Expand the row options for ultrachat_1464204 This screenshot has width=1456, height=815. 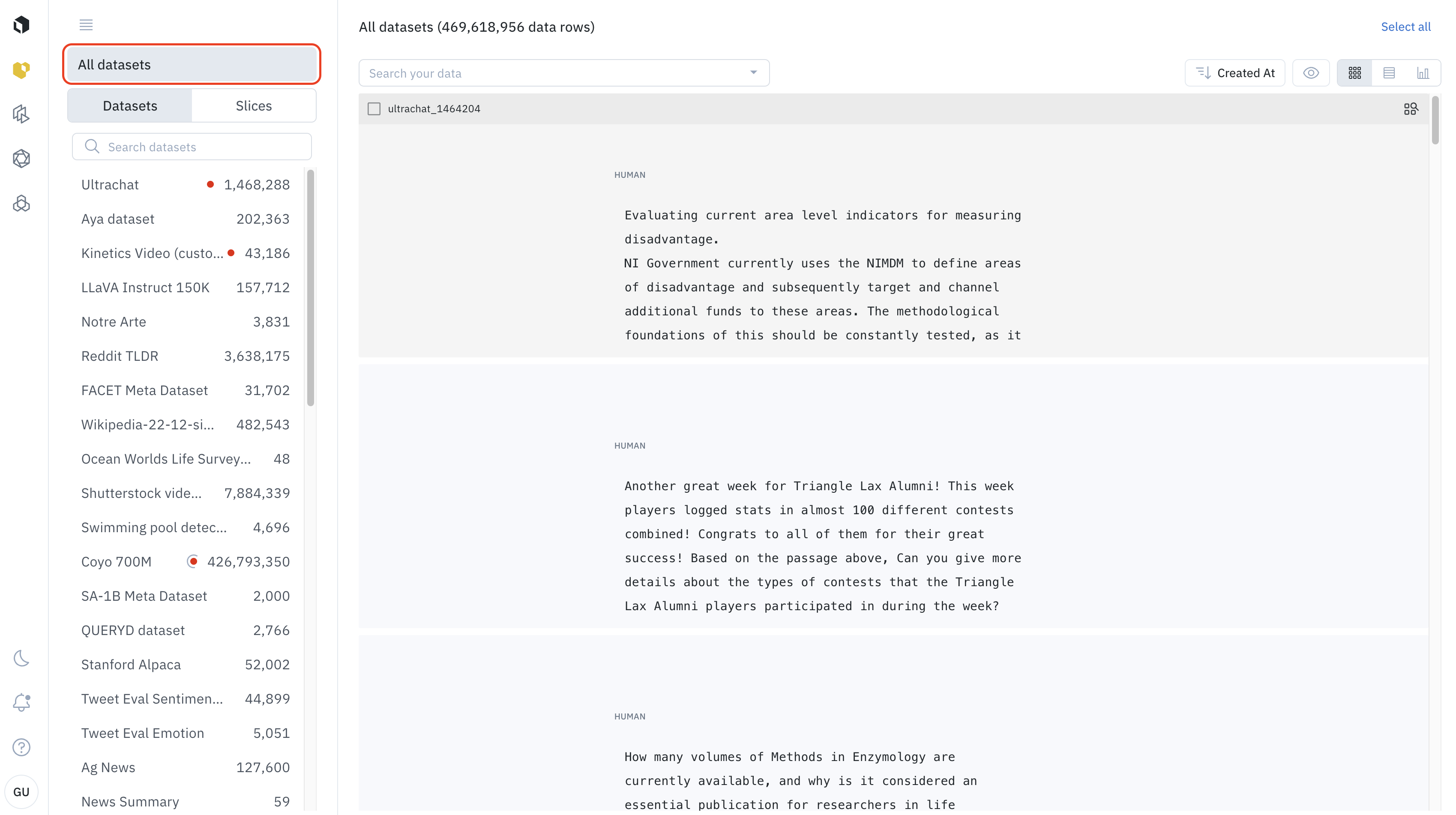click(x=1411, y=108)
